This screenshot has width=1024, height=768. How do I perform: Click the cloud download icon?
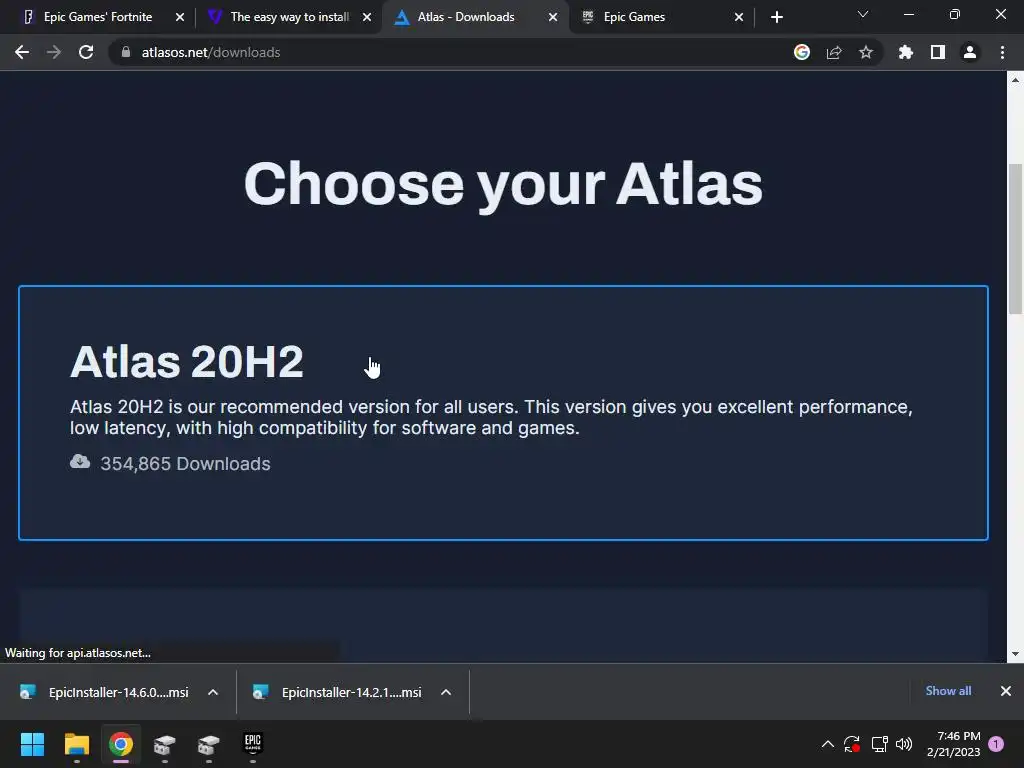(x=80, y=462)
